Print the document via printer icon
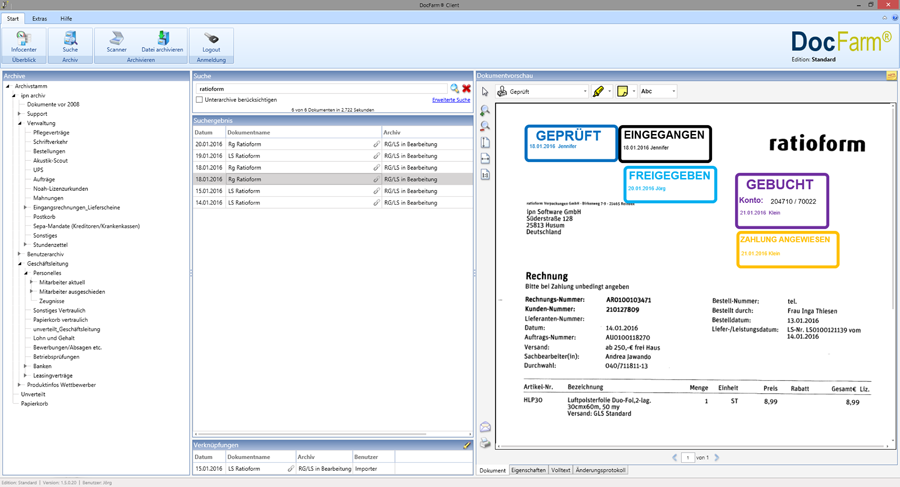Image resolution: width=900 pixels, height=487 pixels. tap(485, 442)
